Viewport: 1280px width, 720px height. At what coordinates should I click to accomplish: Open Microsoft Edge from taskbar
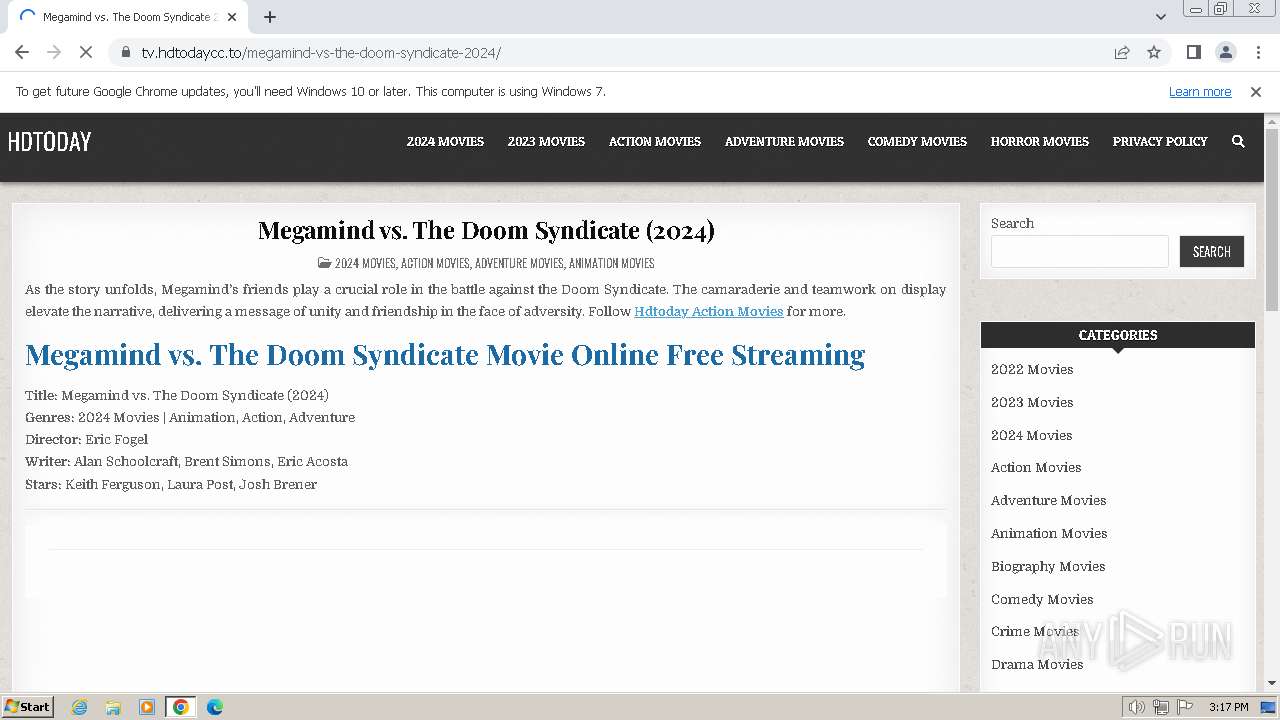tap(214, 707)
